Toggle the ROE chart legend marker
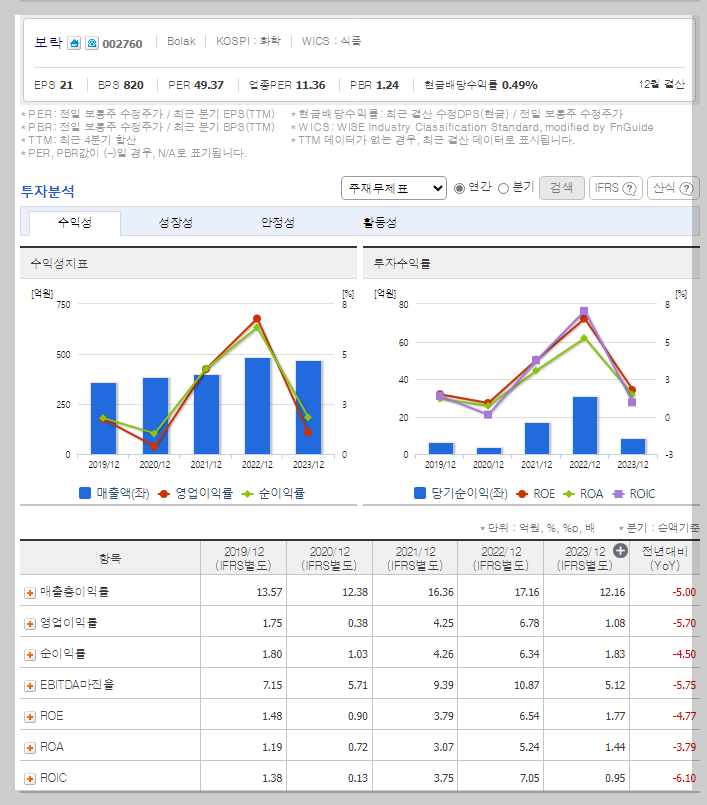 (x=522, y=494)
